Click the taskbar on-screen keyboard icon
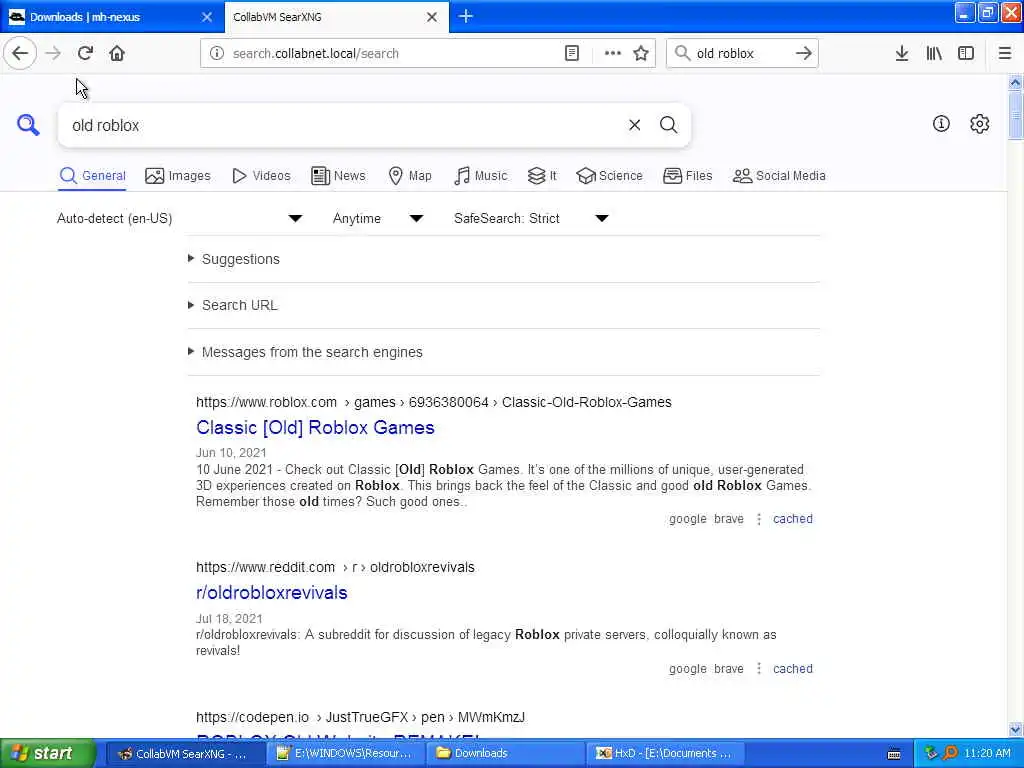This screenshot has width=1024, height=768. coord(894,754)
